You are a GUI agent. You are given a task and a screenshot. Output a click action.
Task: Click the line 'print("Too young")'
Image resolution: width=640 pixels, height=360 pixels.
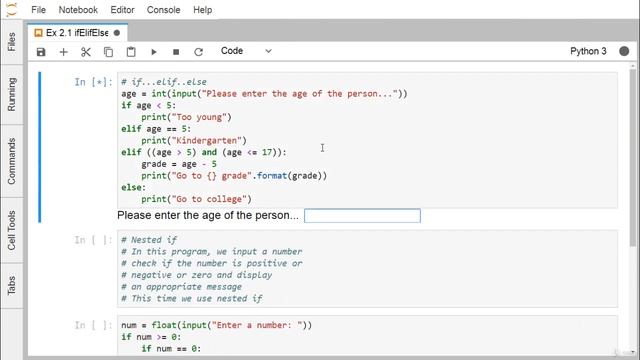pos(187,117)
